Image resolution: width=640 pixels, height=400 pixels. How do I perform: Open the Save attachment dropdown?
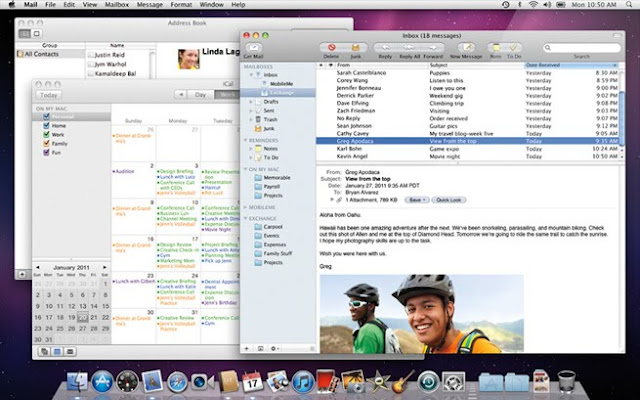coord(416,200)
